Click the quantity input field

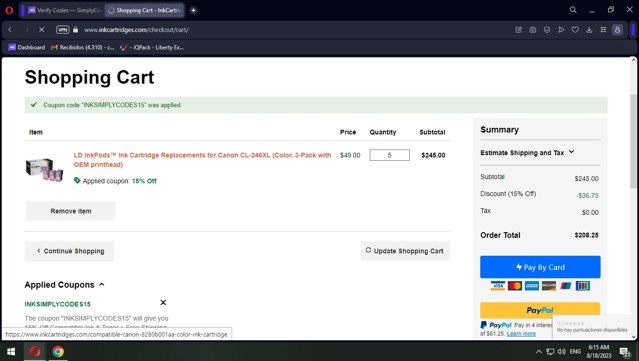(x=390, y=155)
